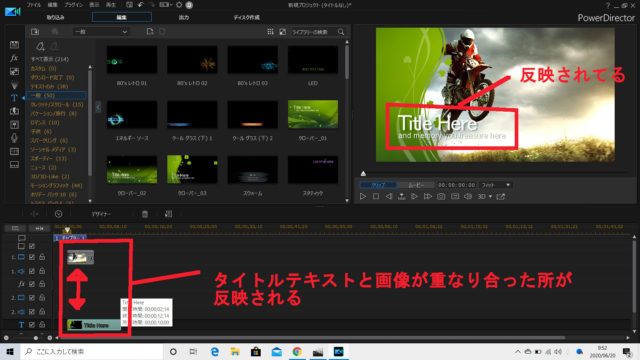
Task: Open the 3D mode dropdown arrow
Action: [491, 196]
